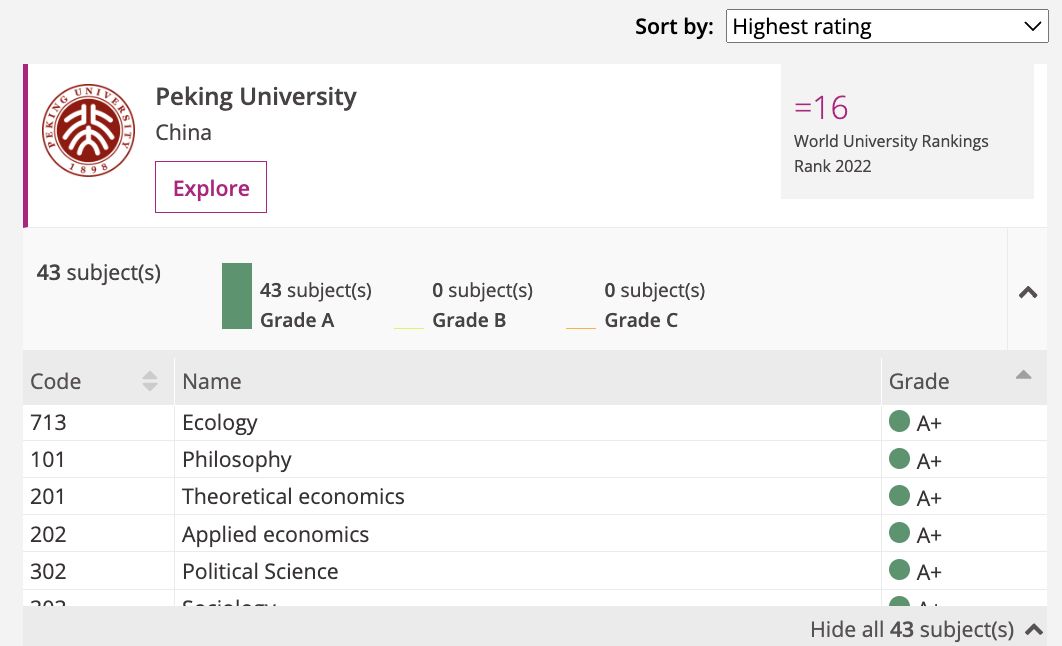The image size is (1062, 646).
Task: Click green dot beside Theoretical economics grade
Action: [899, 496]
